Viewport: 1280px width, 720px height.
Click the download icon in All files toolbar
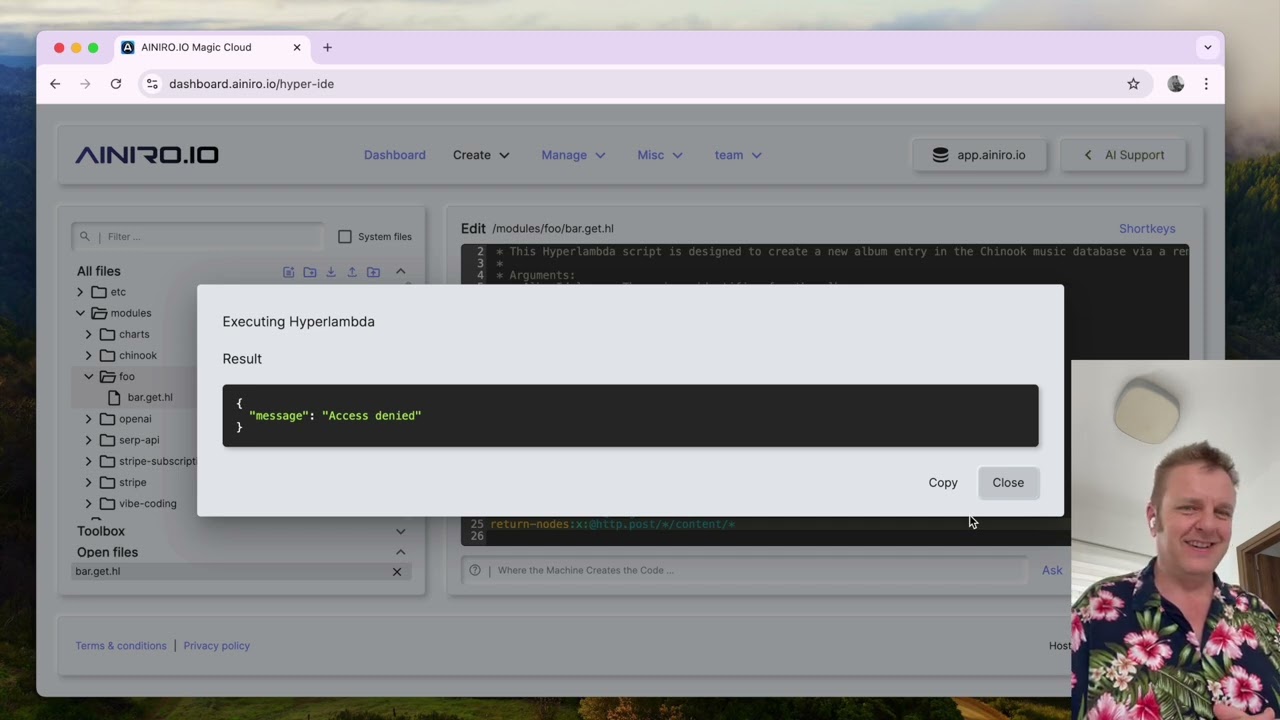click(x=331, y=271)
